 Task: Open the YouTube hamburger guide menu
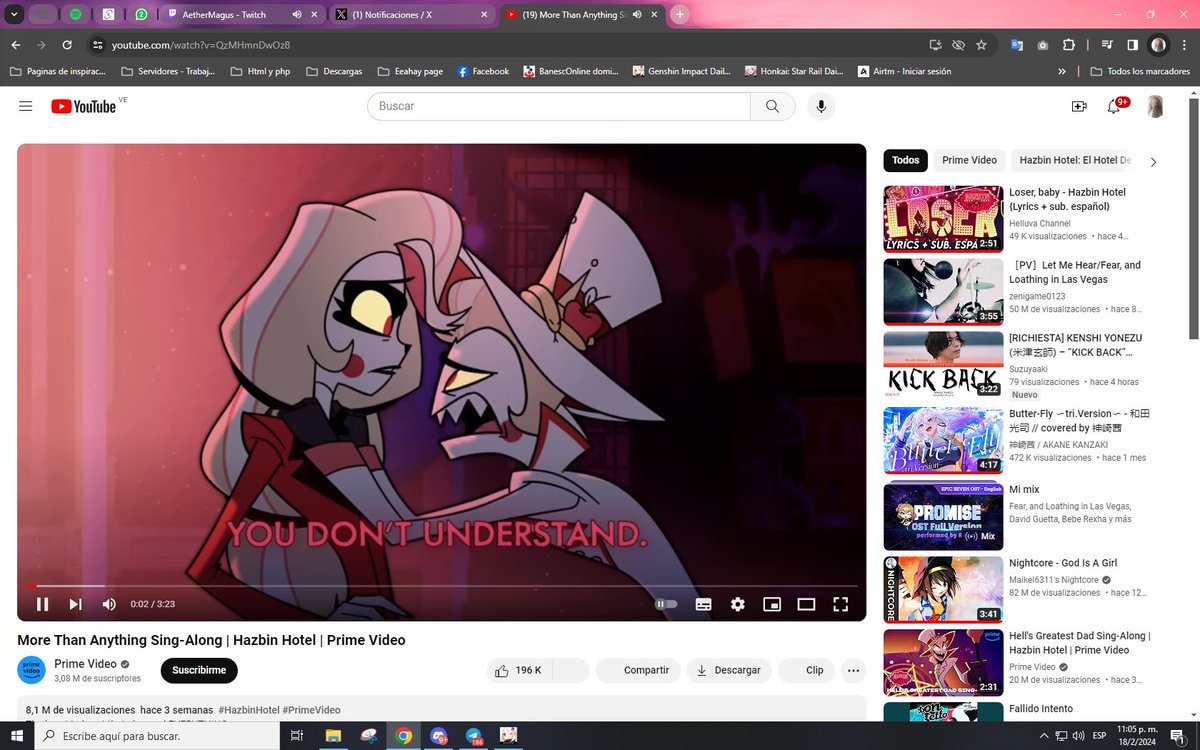tap(25, 106)
